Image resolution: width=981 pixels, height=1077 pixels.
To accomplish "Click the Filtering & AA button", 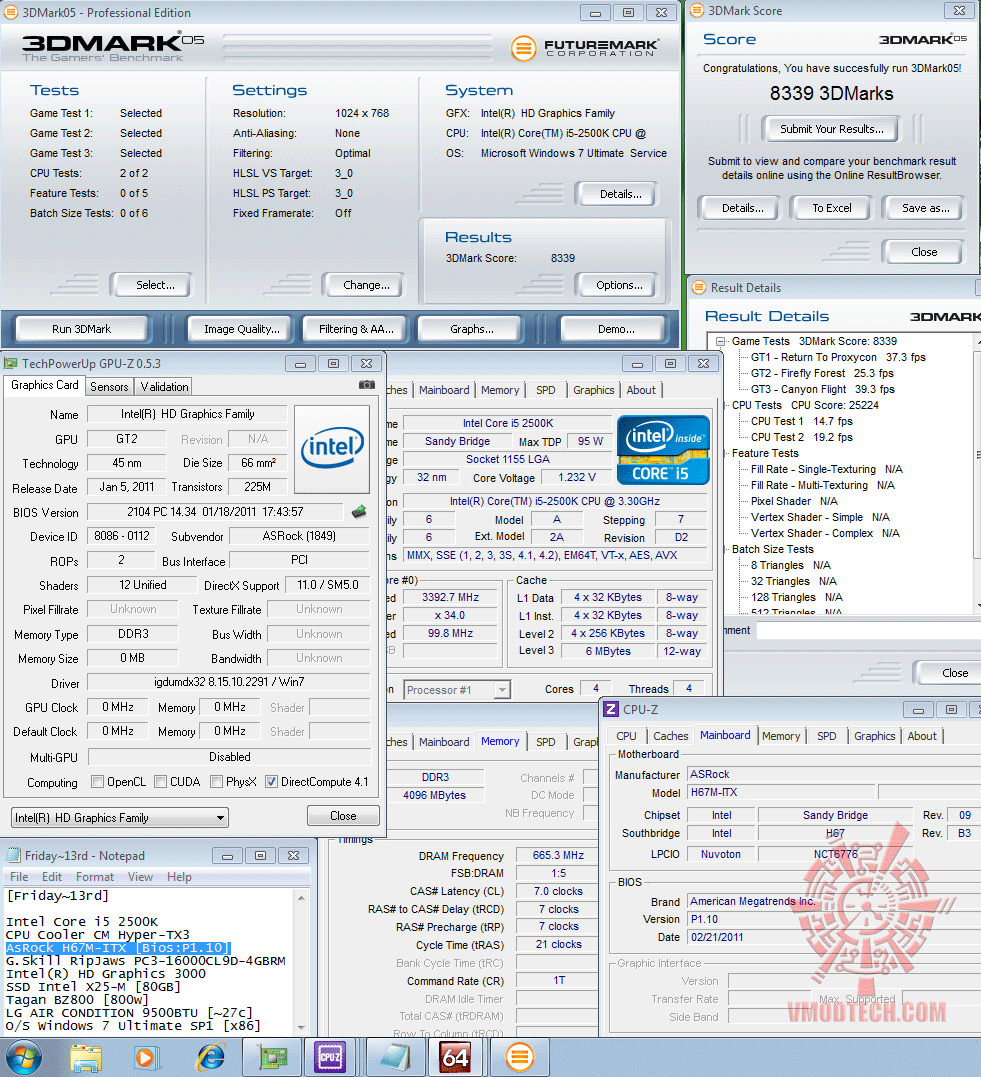I will click(x=356, y=329).
